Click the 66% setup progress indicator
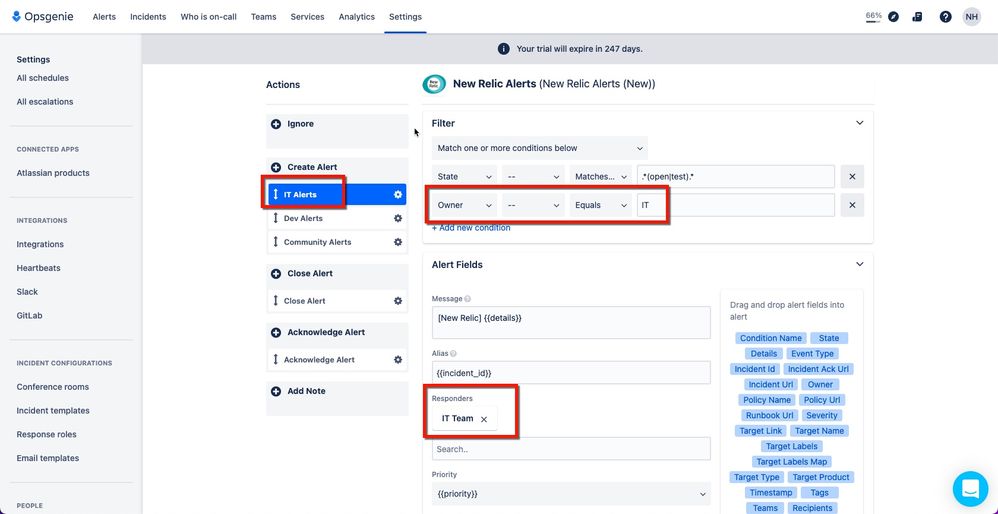 [x=874, y=17]
